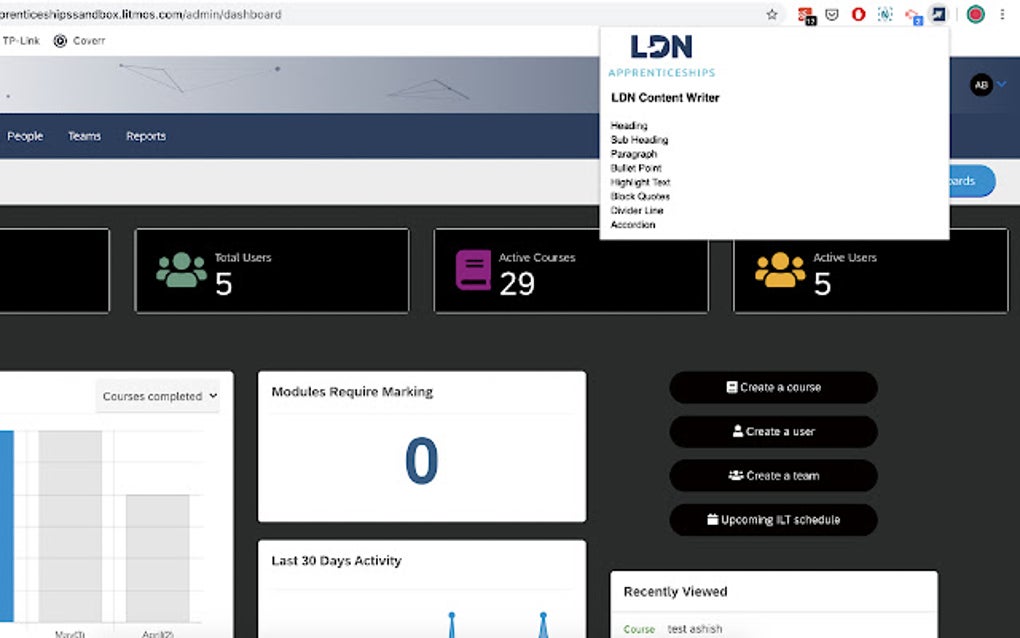Viewport: 1020px width, 638px height.
Task: Open the Courses completed dropdown
Action: click(157, 396)
